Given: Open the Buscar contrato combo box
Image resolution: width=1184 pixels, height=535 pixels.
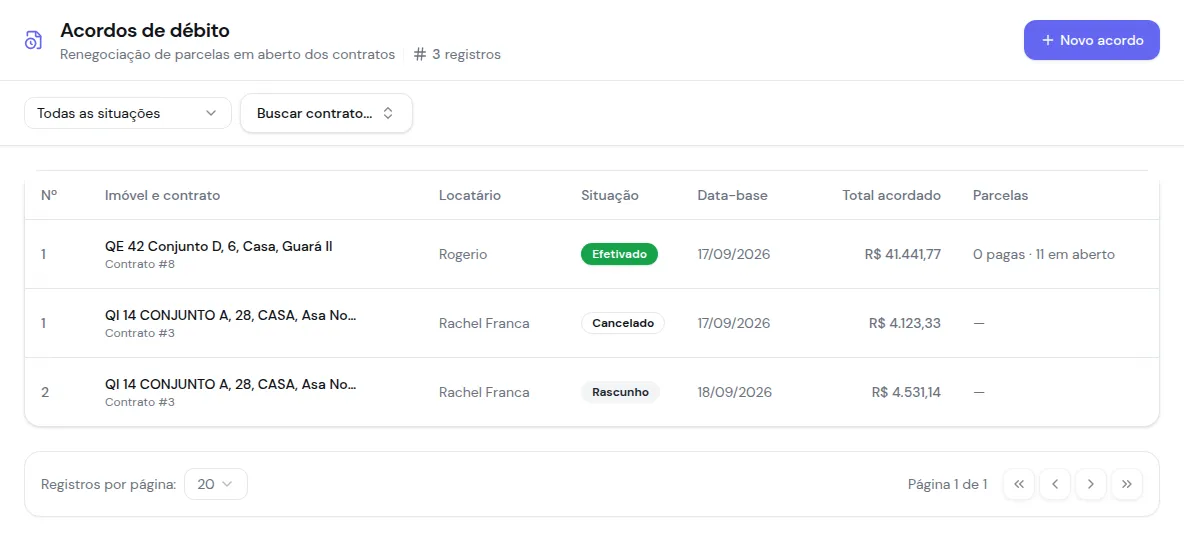Looking at the screenshot, I should (326, 113).
